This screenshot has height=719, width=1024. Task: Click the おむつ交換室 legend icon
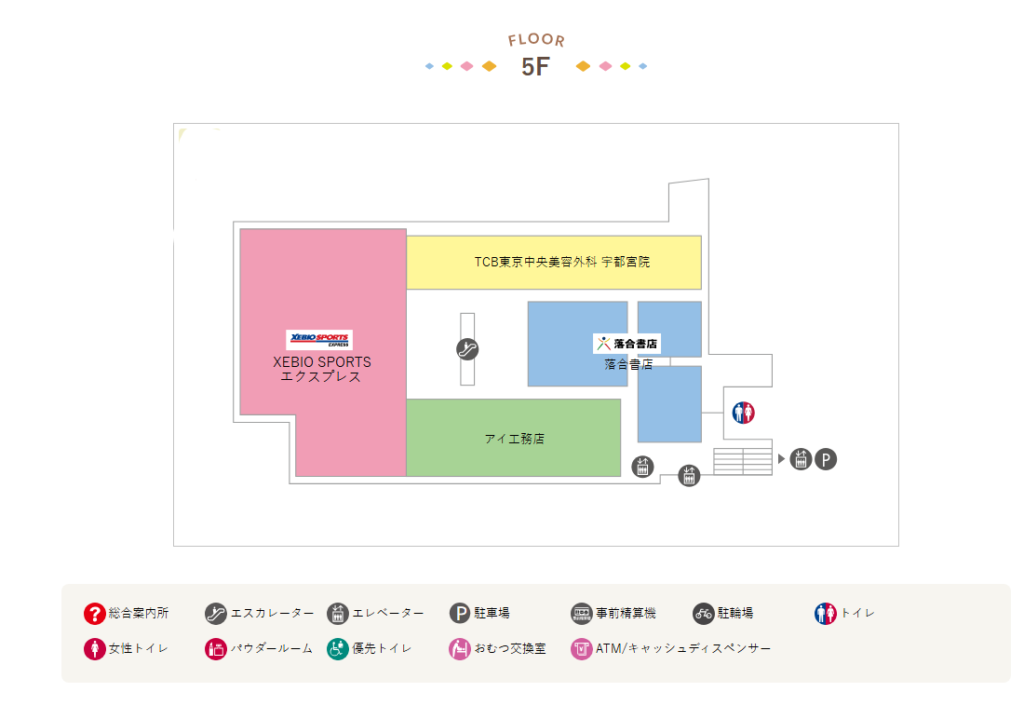coord(460,649)
